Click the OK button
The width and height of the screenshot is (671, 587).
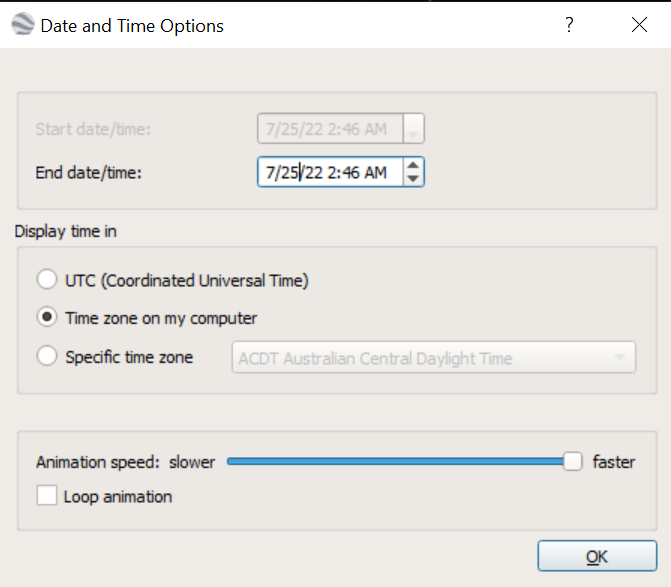[x=597, y=556]
